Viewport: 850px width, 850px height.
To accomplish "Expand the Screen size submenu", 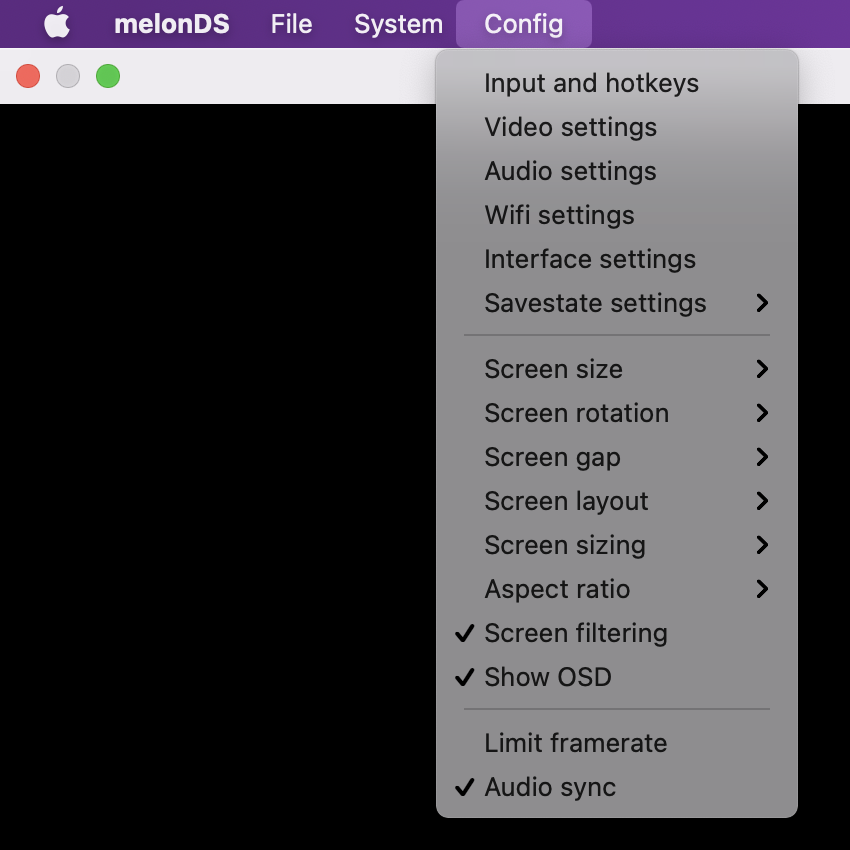I will tap(553, 369).
